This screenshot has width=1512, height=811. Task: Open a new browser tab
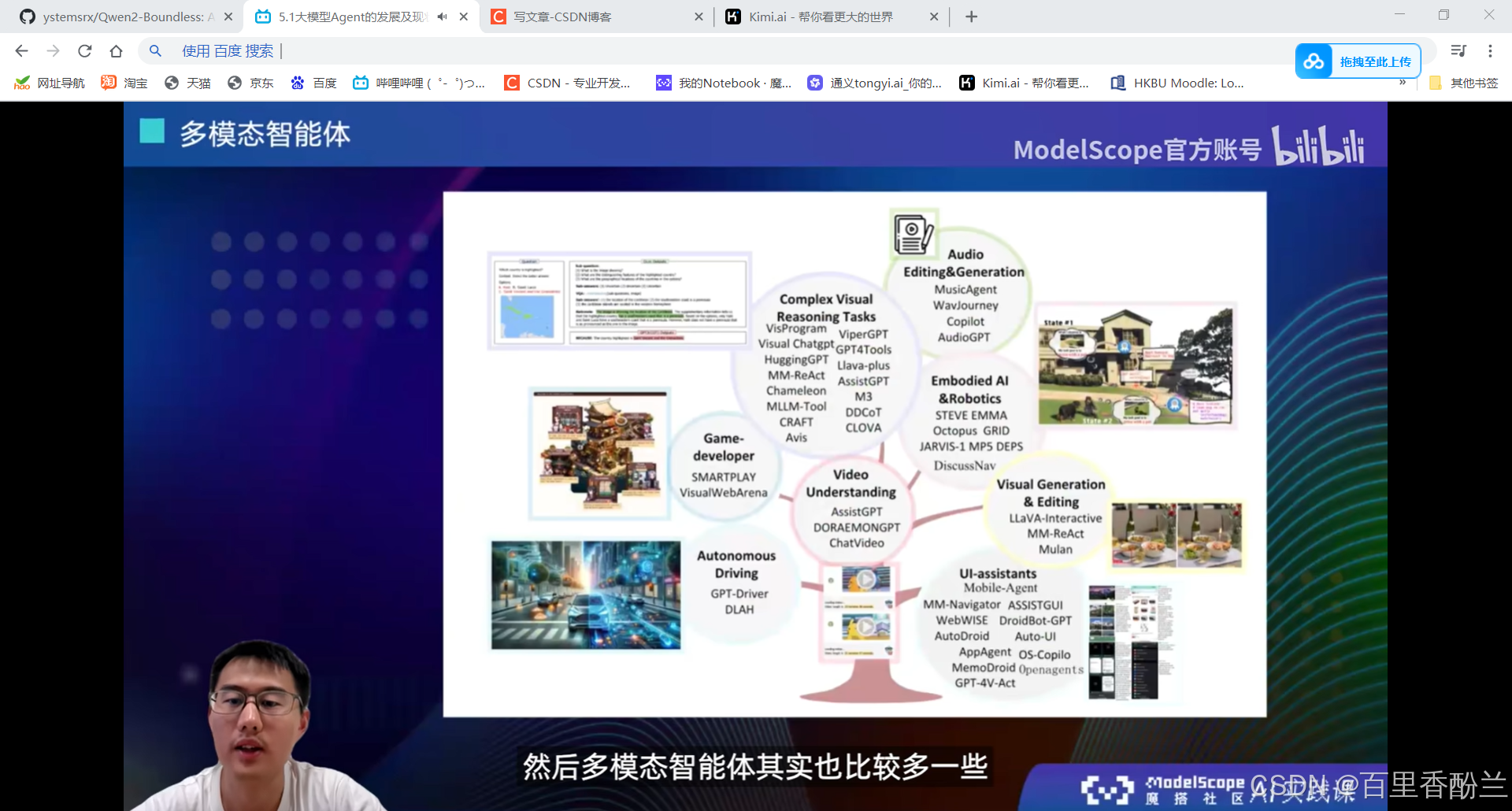(x=972, y=17)
